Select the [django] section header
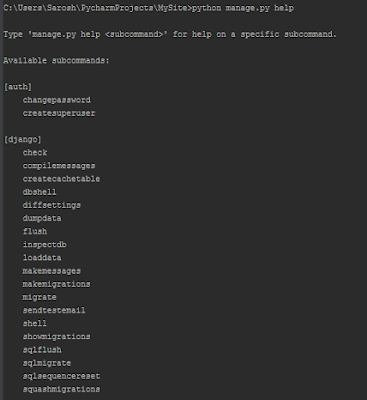The height and width of the screenshot is (400, 367). tap(23, 139)
